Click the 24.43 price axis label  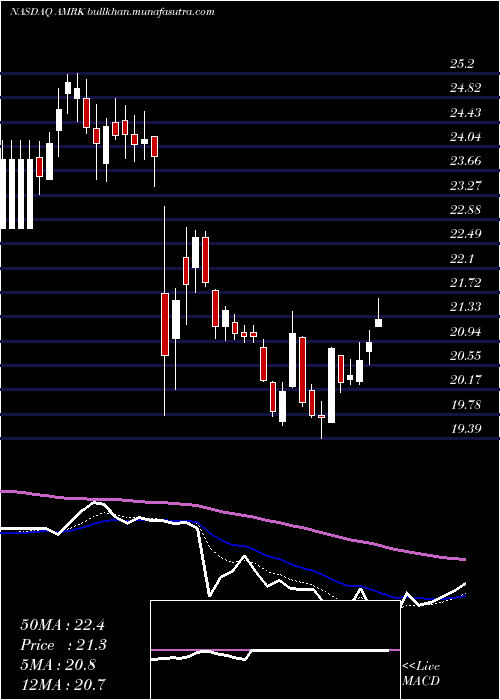coord(465,112)
